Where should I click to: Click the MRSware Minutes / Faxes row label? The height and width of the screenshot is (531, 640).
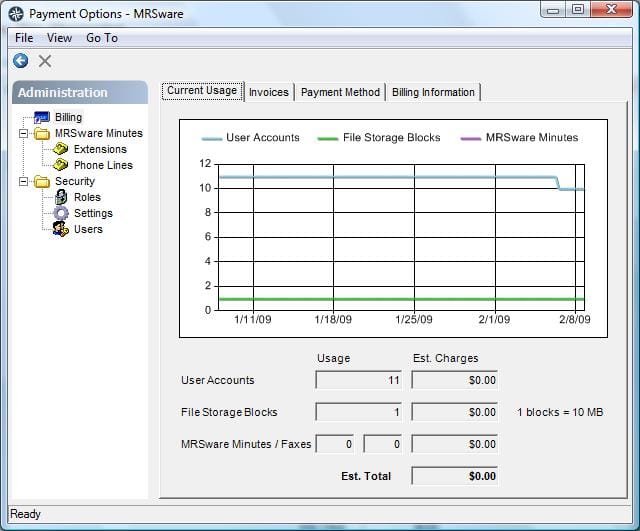[246, 444]
